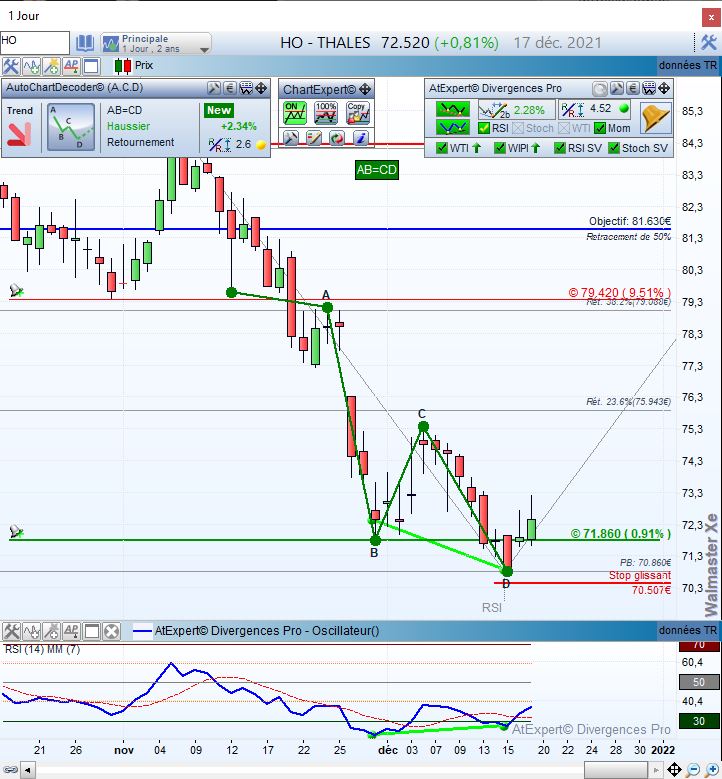Toggle the bullish divergence bottom green button

pos(453,128)
